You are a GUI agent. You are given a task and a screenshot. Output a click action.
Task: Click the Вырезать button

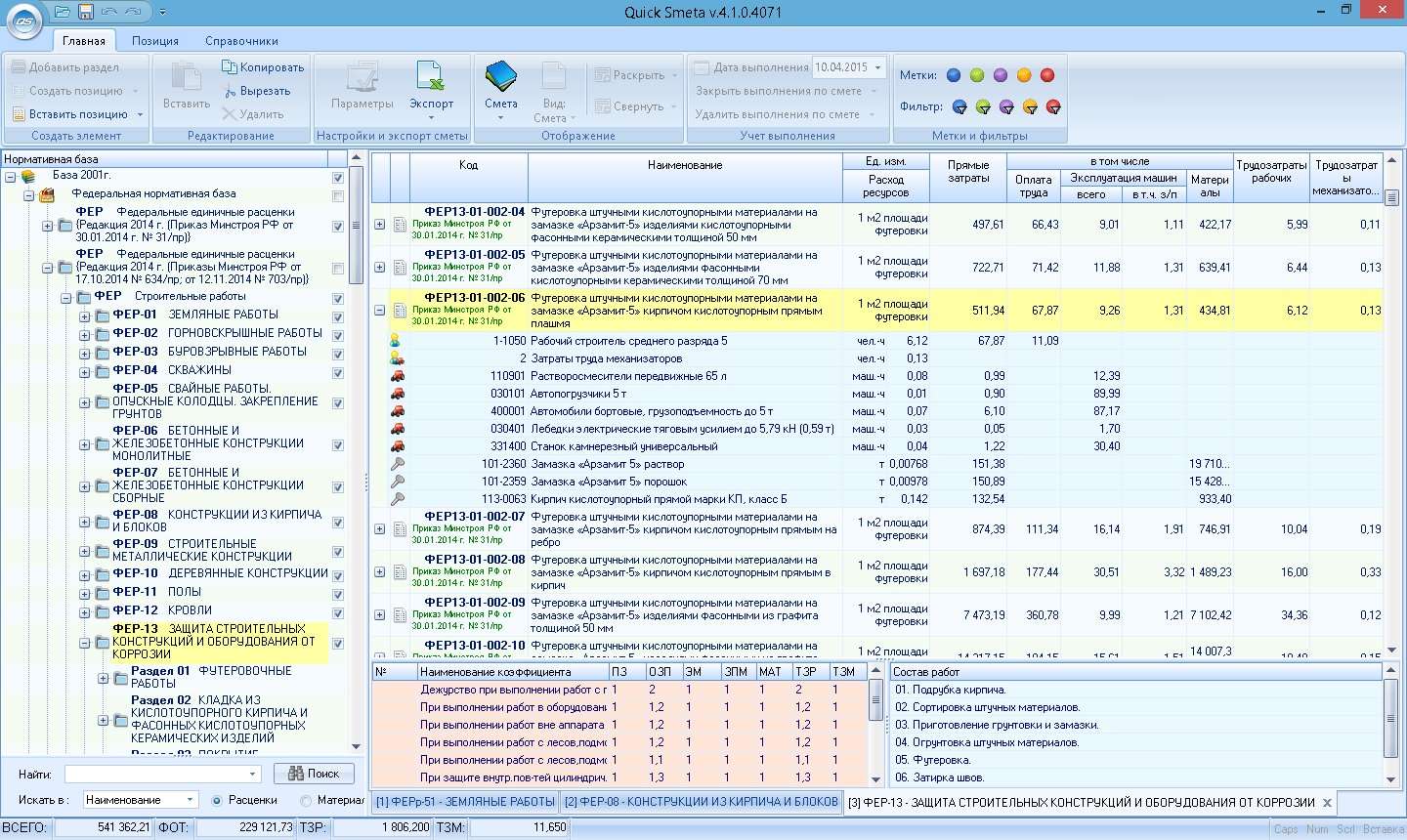[256, 91]
